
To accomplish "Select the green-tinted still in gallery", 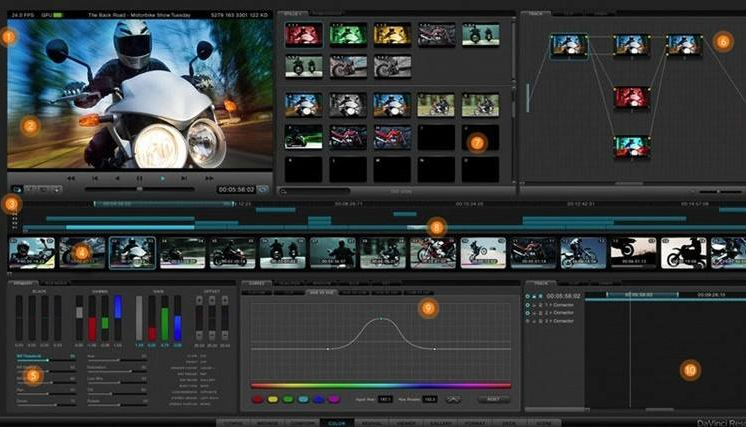I will pos(348,35).
